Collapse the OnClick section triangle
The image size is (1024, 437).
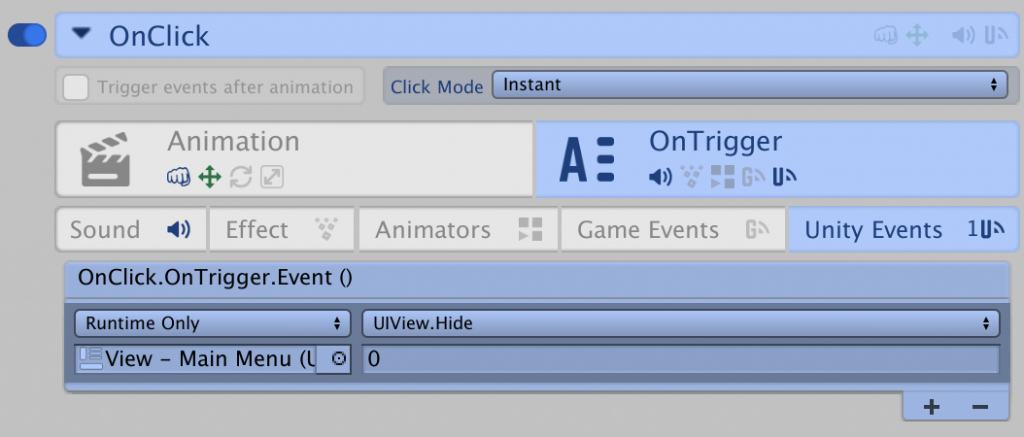point(82,36)
